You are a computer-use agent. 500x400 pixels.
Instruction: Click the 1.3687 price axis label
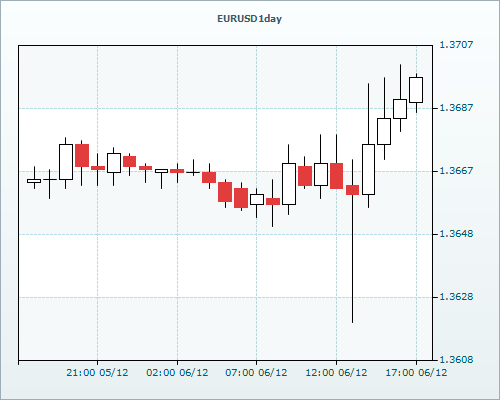pos(456,108)
